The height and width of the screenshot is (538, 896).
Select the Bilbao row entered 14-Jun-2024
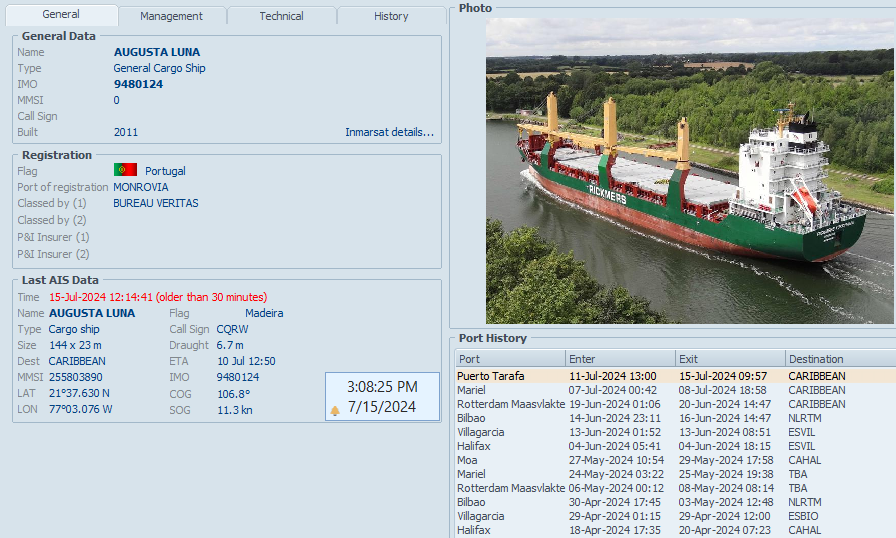pos(675,418)
